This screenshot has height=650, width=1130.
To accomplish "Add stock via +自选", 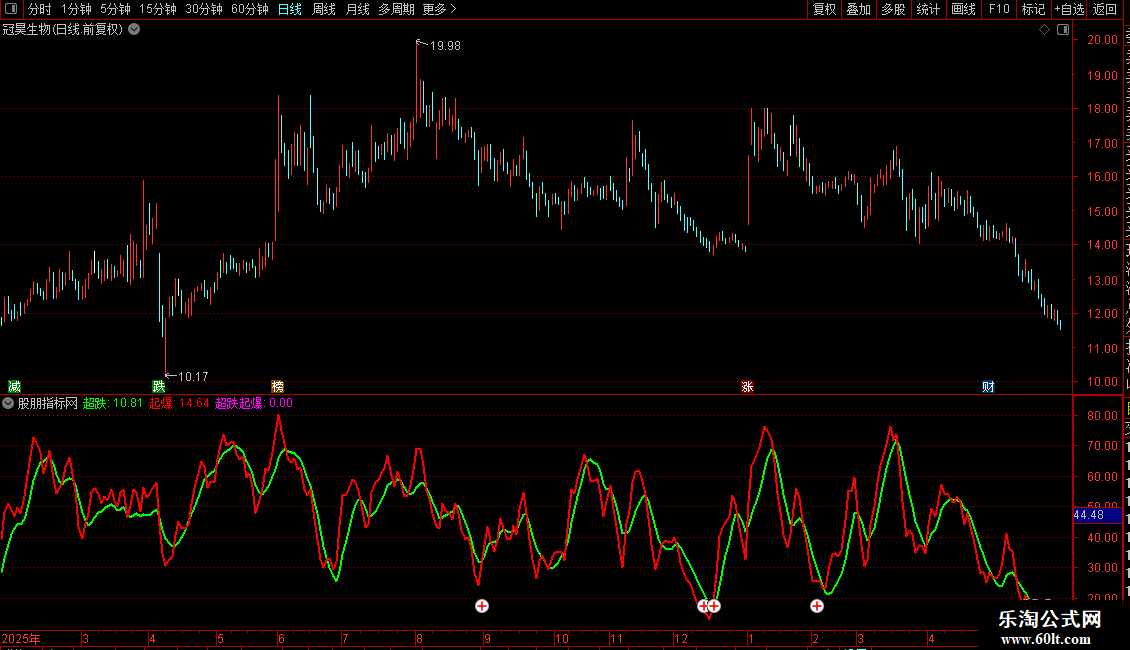I will click(x=1069, y=9).
